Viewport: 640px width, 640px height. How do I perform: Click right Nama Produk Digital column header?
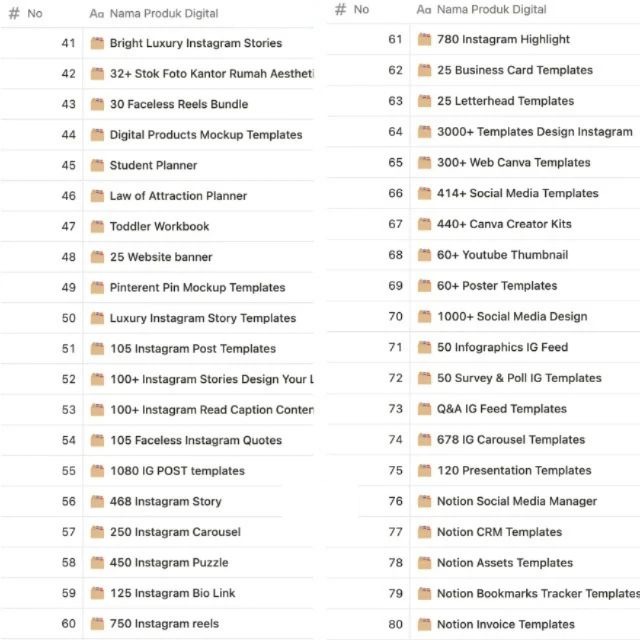click(x=491, y=9)
